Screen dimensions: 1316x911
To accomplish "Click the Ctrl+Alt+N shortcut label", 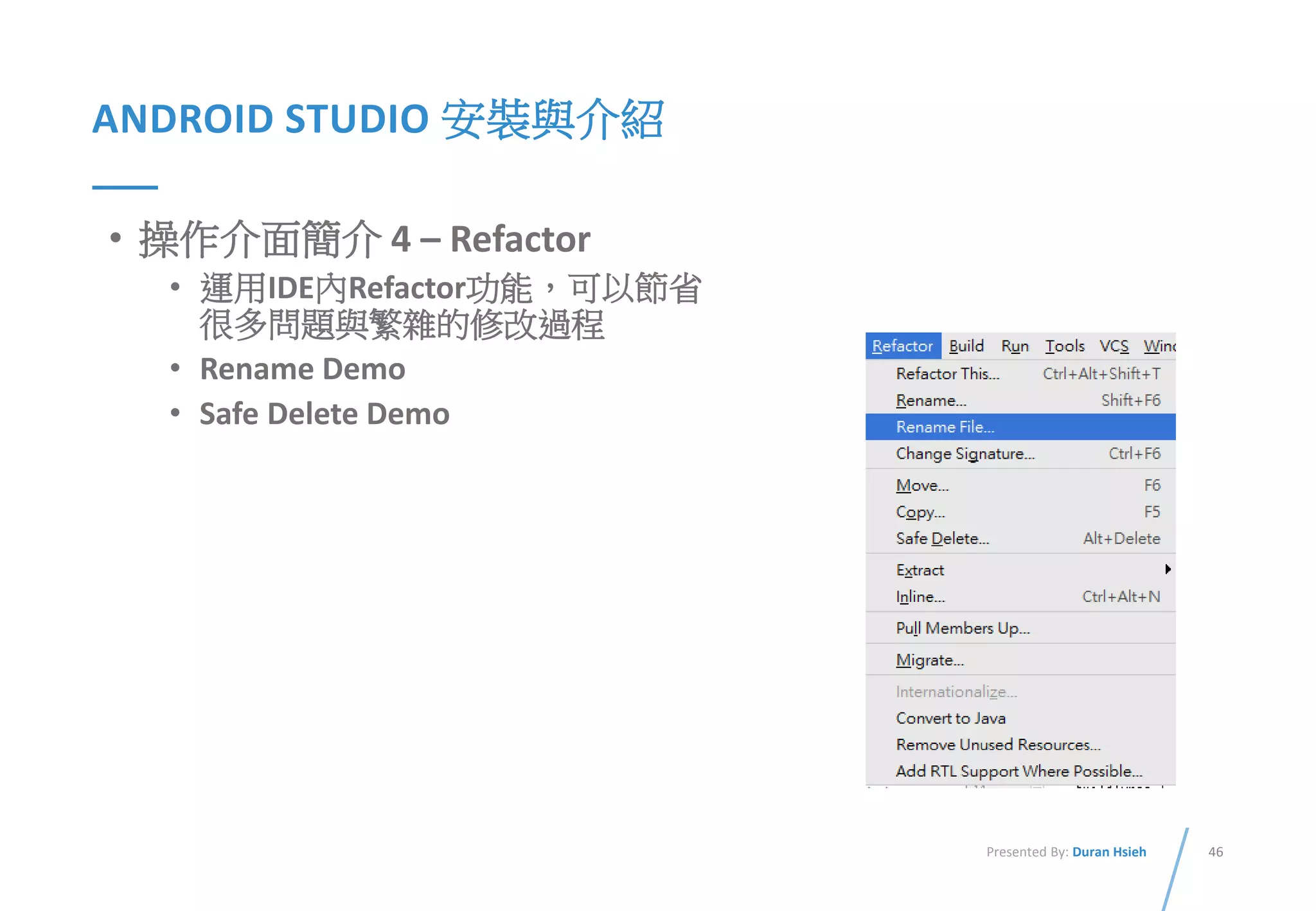I will pyautogui.click(x=1121, y=597).
